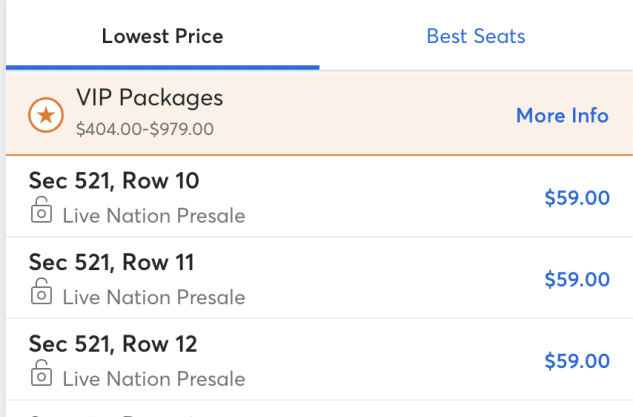Click the presale lock icon for Row 12
Viewport: 633px width, 417px height.
click(41, 375)
